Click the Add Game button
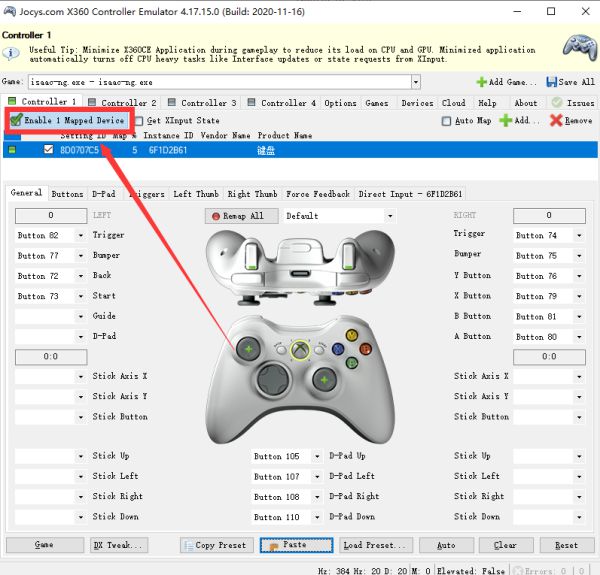 click(508, 82)
